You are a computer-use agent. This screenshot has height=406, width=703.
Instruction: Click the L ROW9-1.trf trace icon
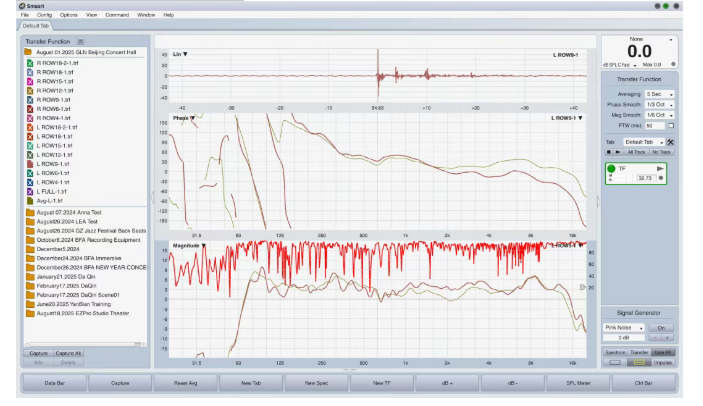pyautogui.click(x=30, y=163)
